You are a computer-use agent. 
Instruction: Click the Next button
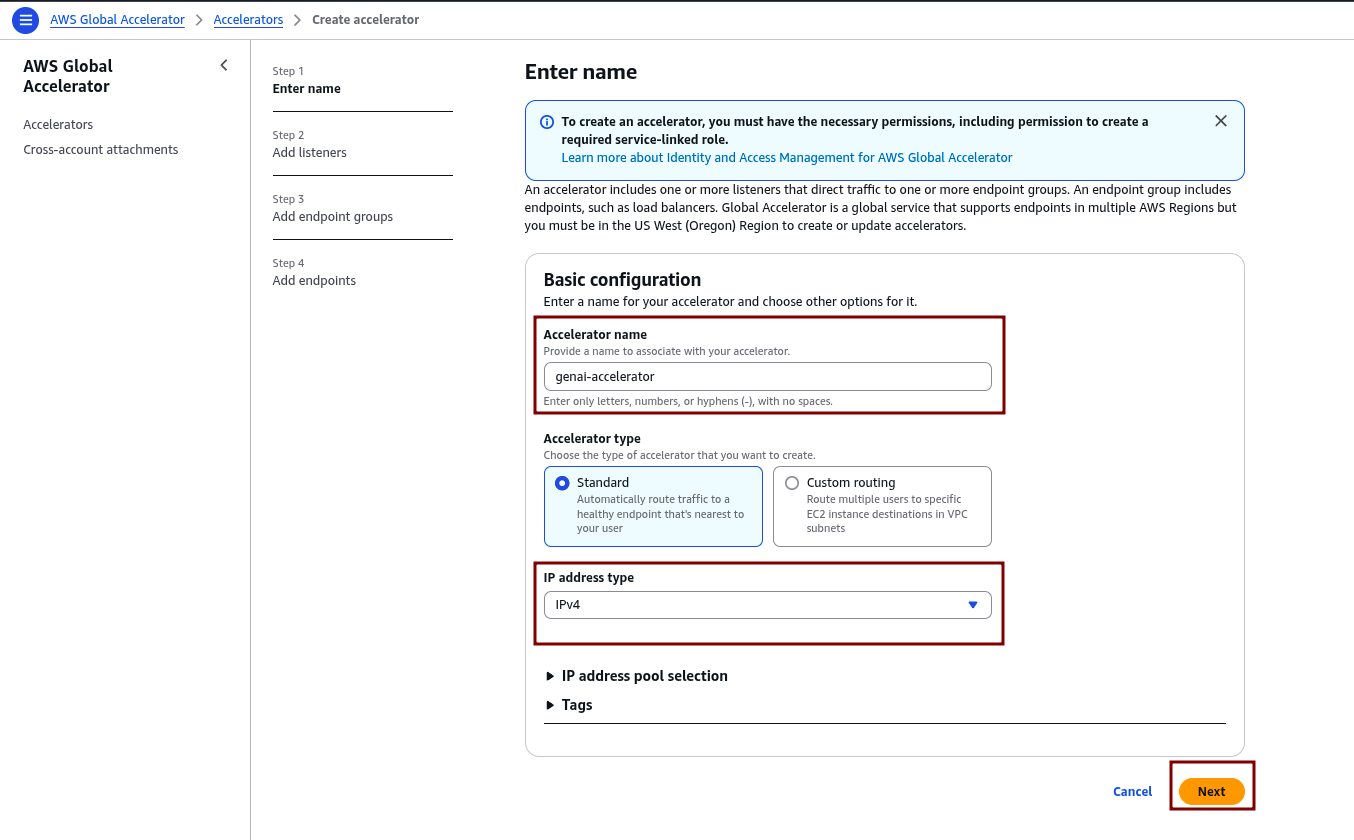pyautogui.click(x=1211, y=791)
